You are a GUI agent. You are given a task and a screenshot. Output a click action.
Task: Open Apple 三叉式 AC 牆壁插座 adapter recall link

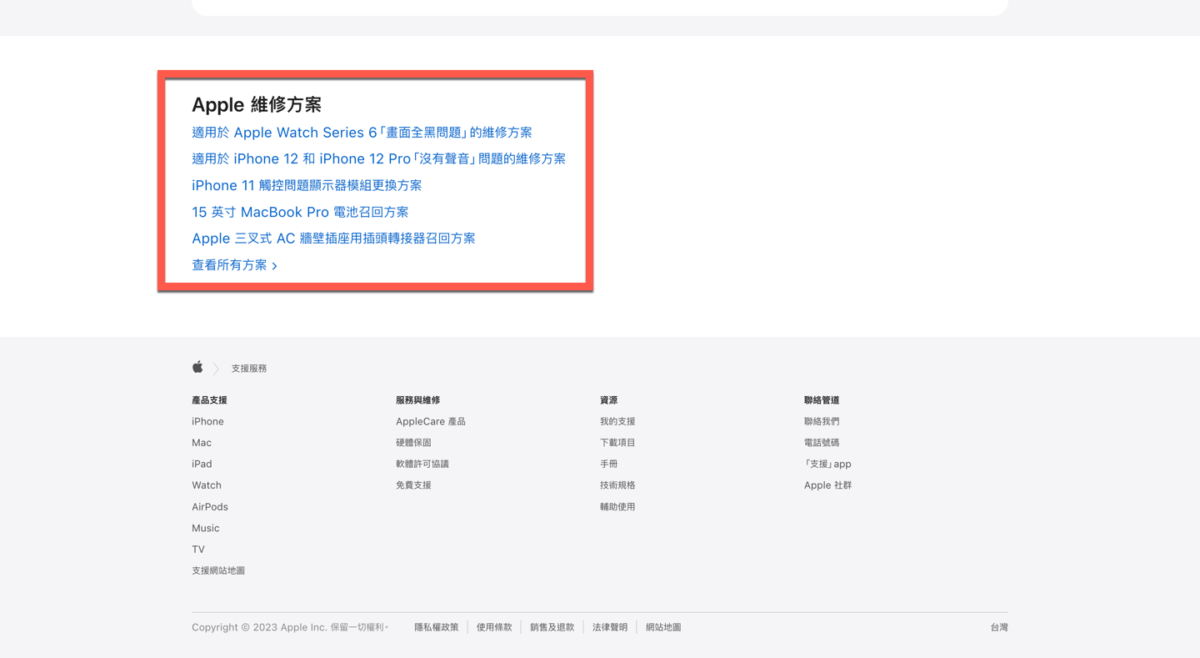[x=334, y=238]
